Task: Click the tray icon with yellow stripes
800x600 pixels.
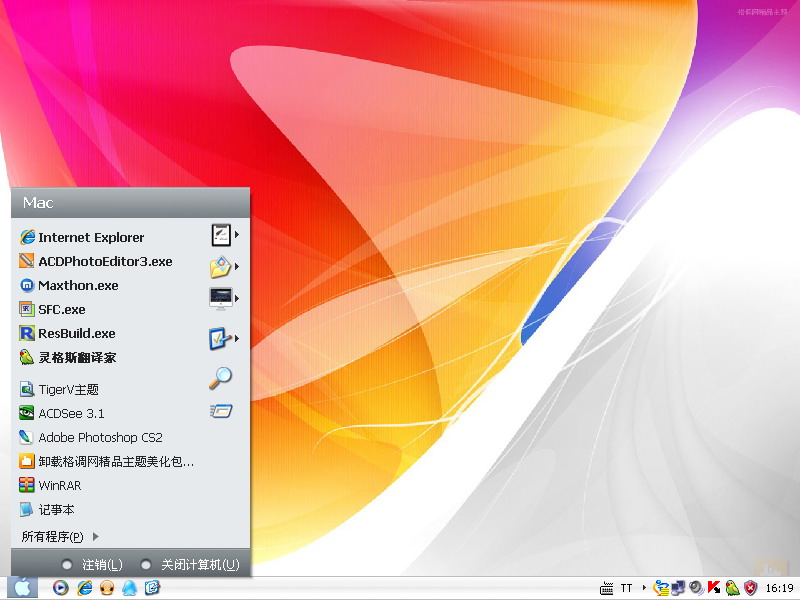Action: (661, 588)
